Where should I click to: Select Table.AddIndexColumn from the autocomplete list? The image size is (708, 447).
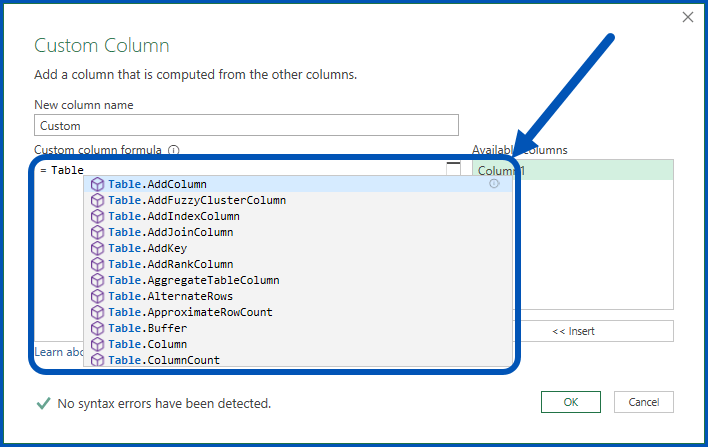(x=174, y=216)
